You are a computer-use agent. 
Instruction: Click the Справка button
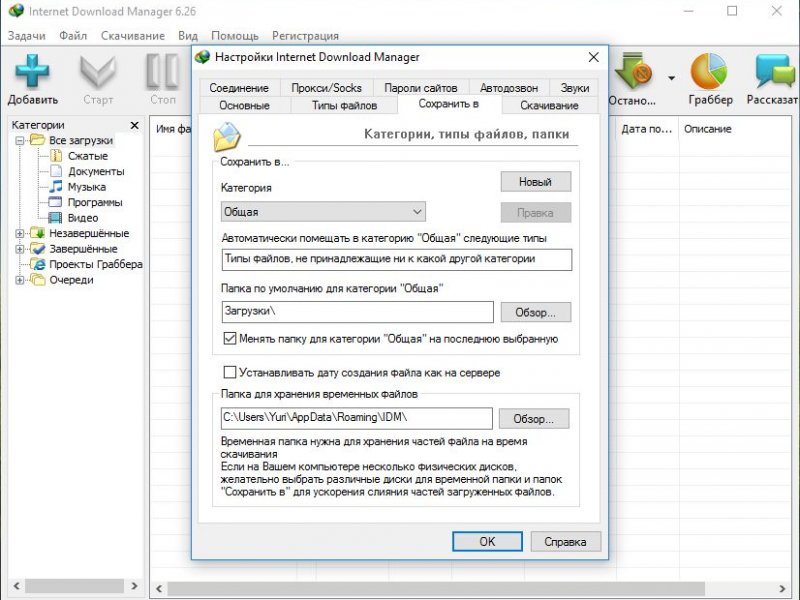point(565,541)
